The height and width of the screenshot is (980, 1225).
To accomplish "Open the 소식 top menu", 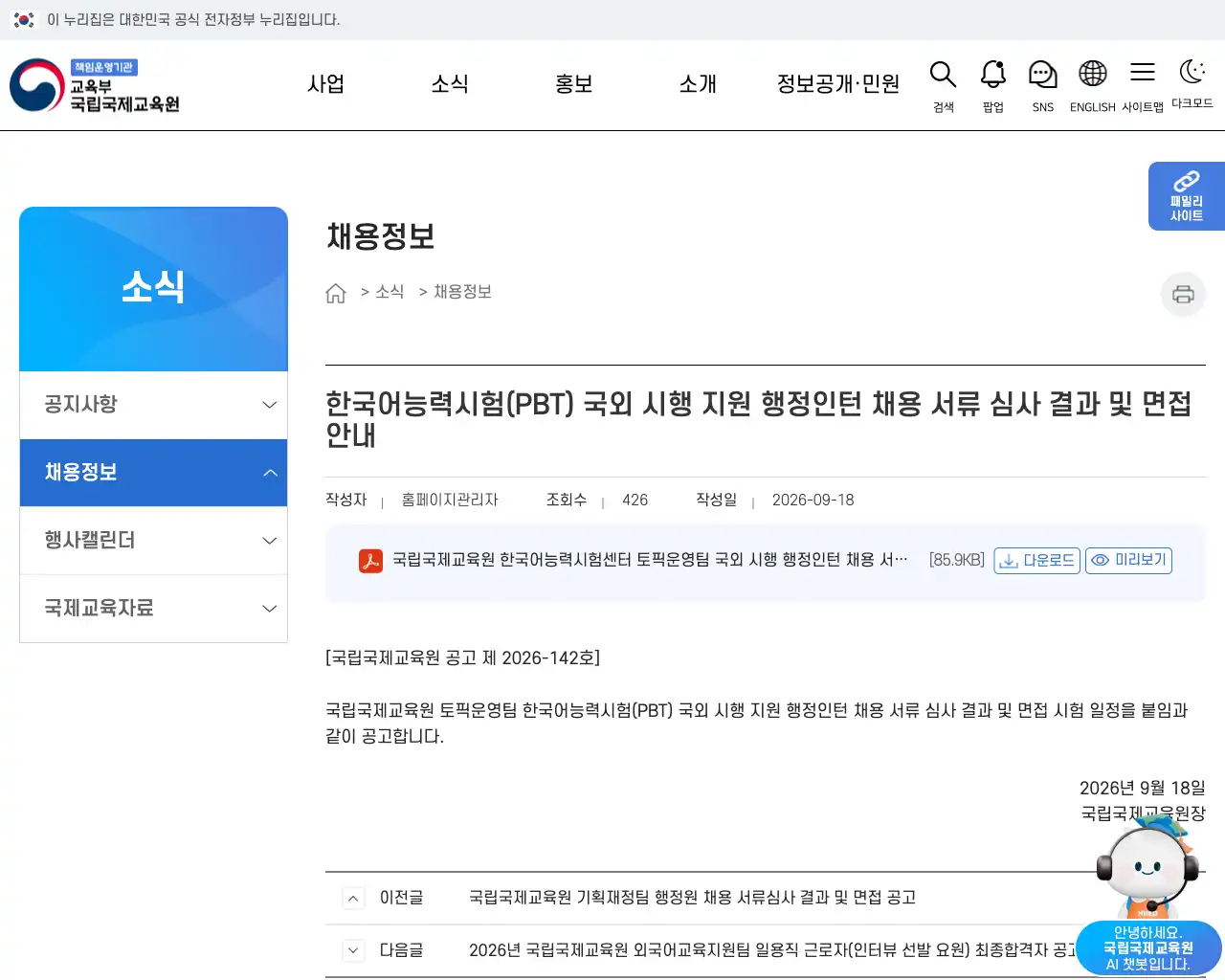I will tap(450, 84).
